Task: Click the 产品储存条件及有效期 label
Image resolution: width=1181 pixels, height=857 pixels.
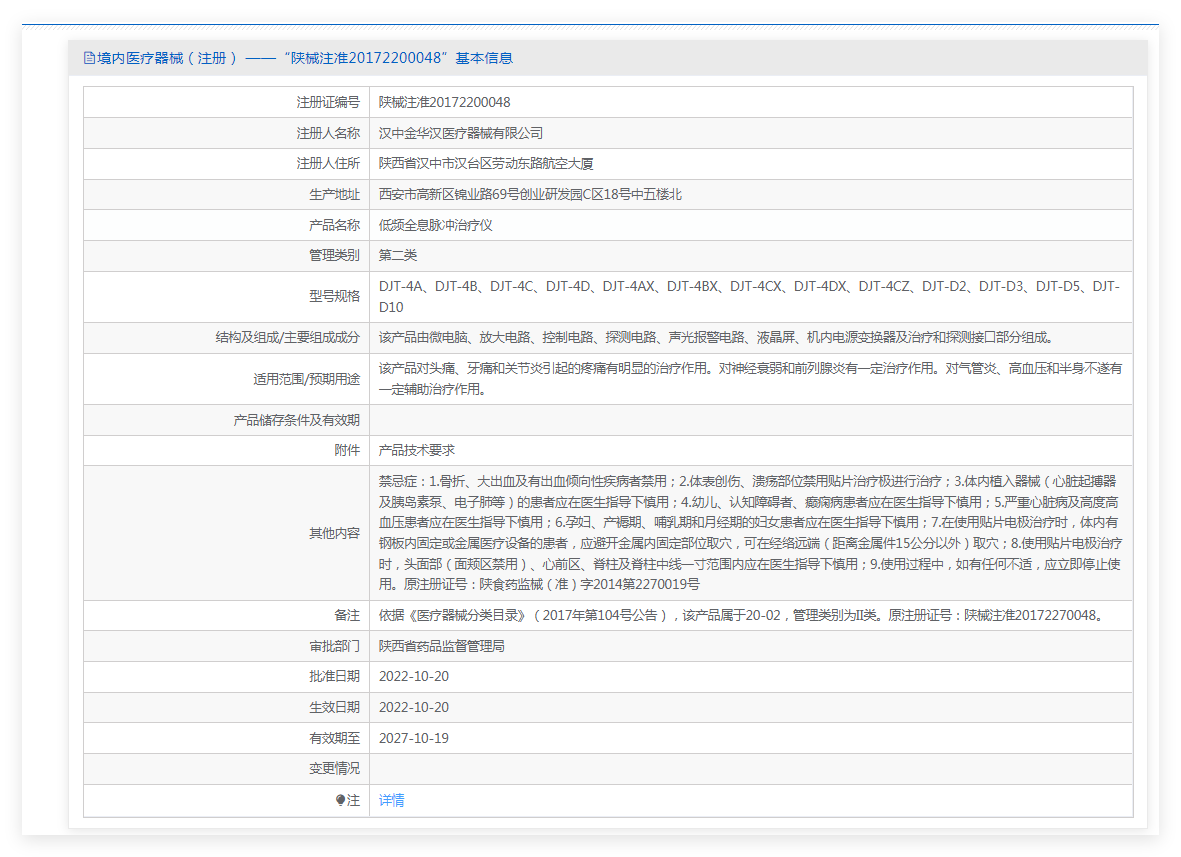Action: (297, 420)
